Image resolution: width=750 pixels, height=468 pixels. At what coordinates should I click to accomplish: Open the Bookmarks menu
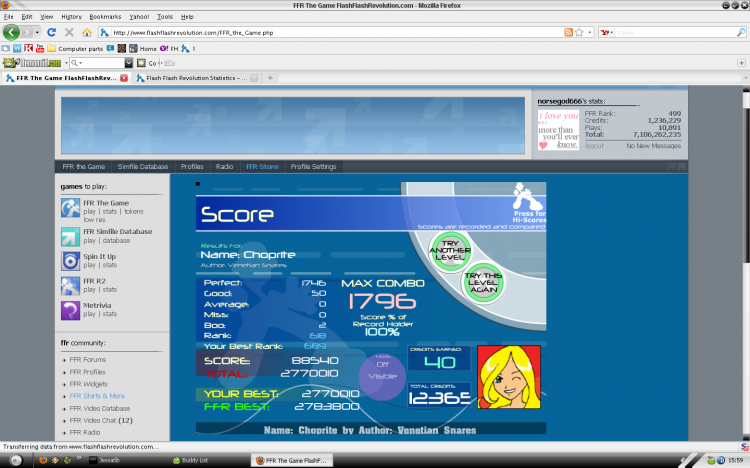pyautogui.click(x=105, y=17)
